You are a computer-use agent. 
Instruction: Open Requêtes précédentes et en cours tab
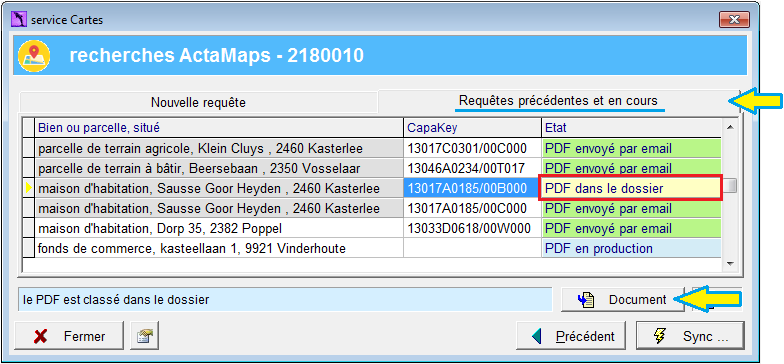557,100
